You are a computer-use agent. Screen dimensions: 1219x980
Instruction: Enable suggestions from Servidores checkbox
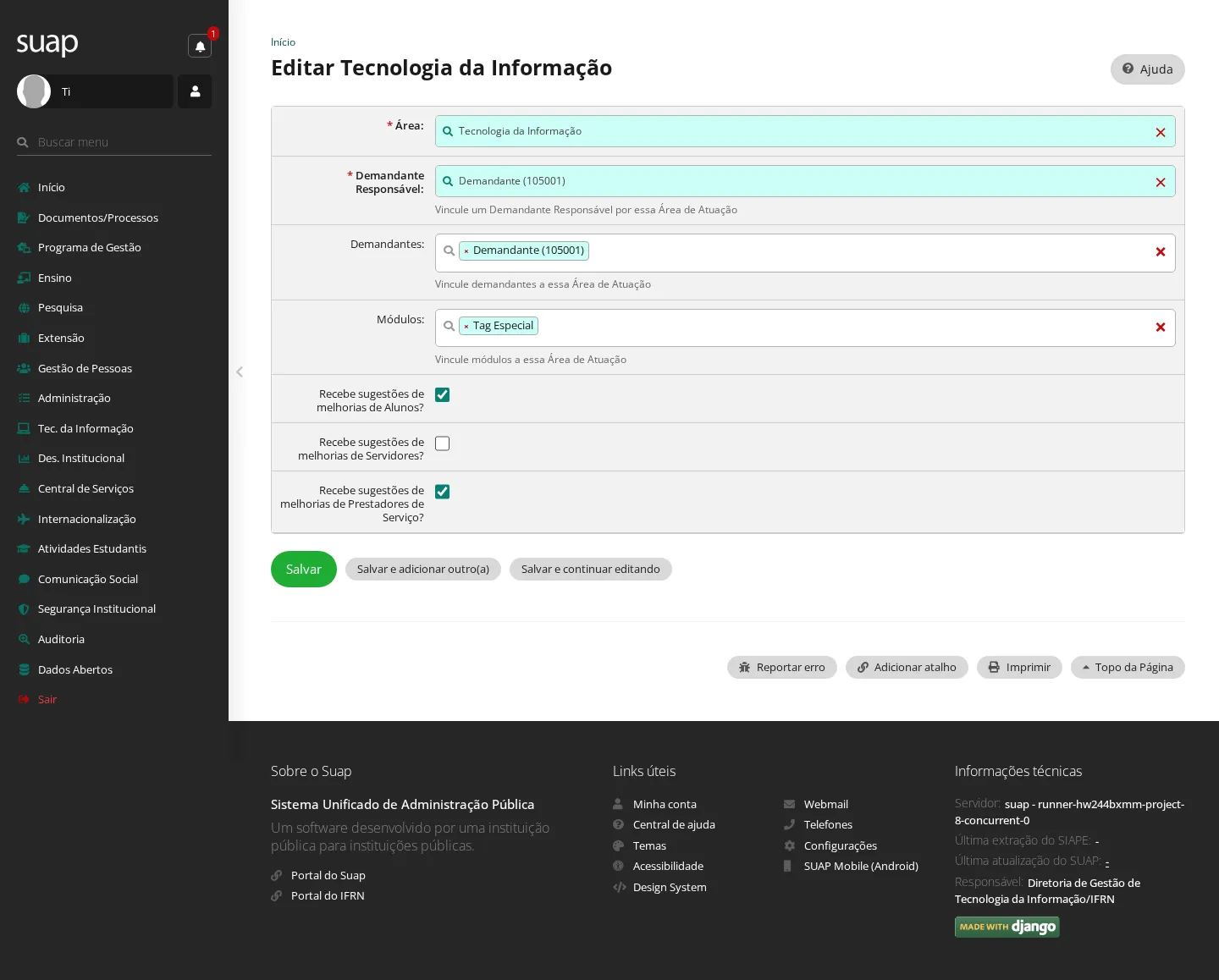pos(442,443)
